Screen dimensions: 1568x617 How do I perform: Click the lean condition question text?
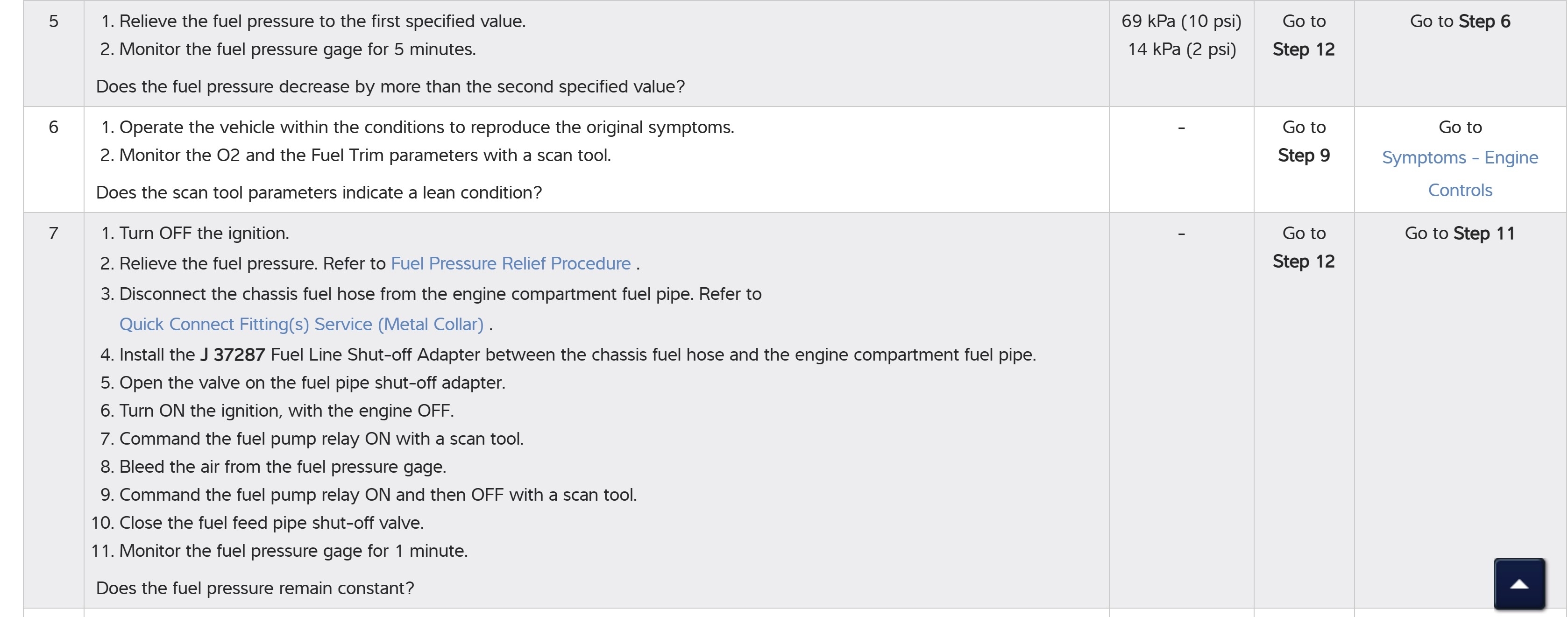click(x=319, y=193)
